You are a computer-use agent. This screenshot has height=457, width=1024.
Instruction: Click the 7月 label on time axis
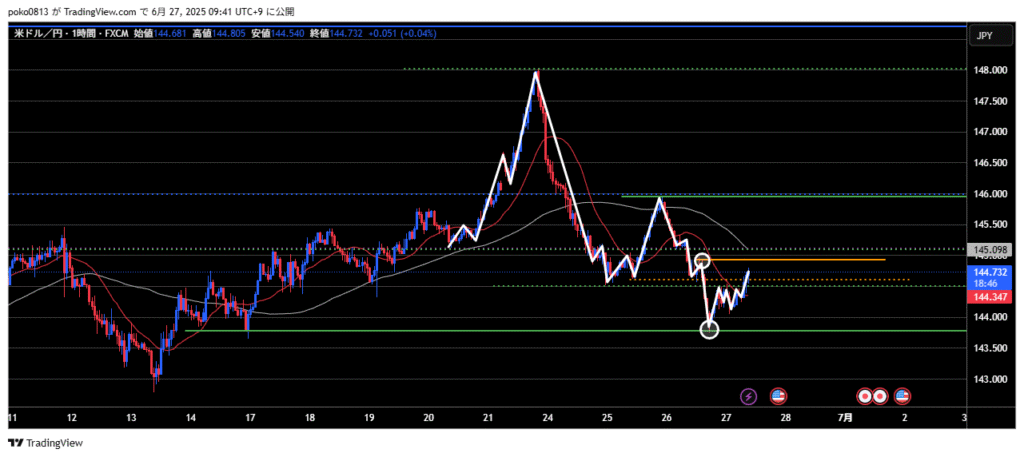click(845, 416)
